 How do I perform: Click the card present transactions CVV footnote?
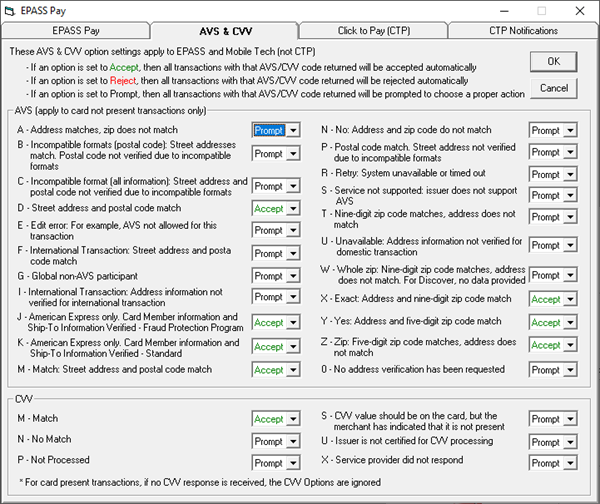click(200, 483)
